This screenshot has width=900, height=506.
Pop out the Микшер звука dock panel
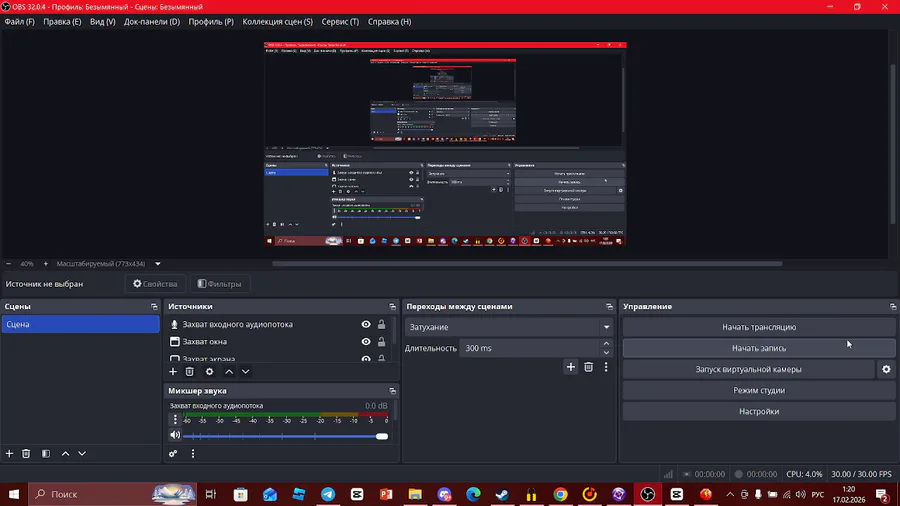pyautogui.click(x=393, y=391)
